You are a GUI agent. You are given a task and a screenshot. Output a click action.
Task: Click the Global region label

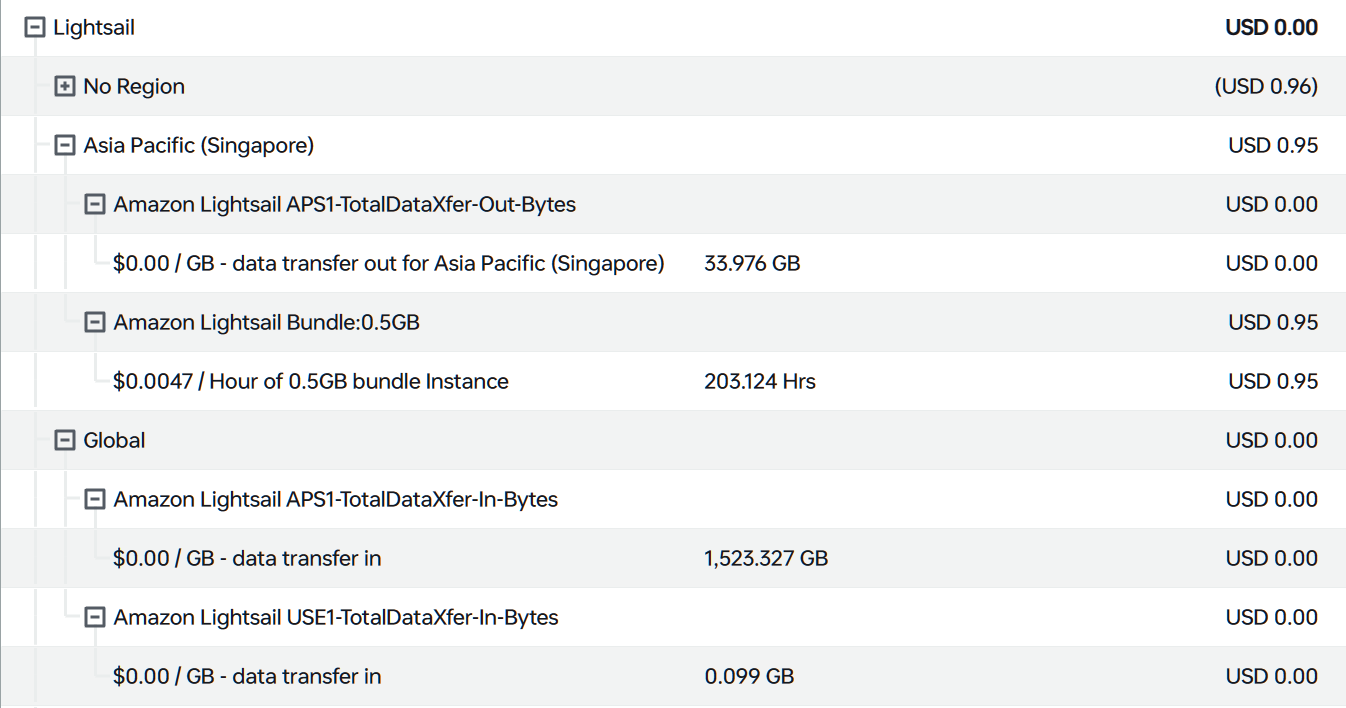point(114,441)
